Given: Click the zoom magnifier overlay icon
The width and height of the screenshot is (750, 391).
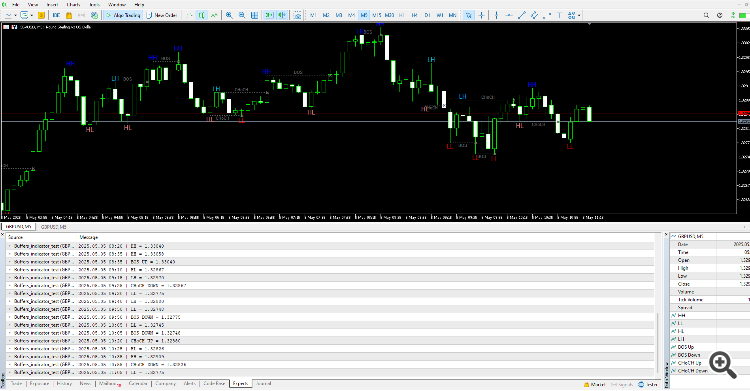Looking at the screenshot, I should (723, 365).
